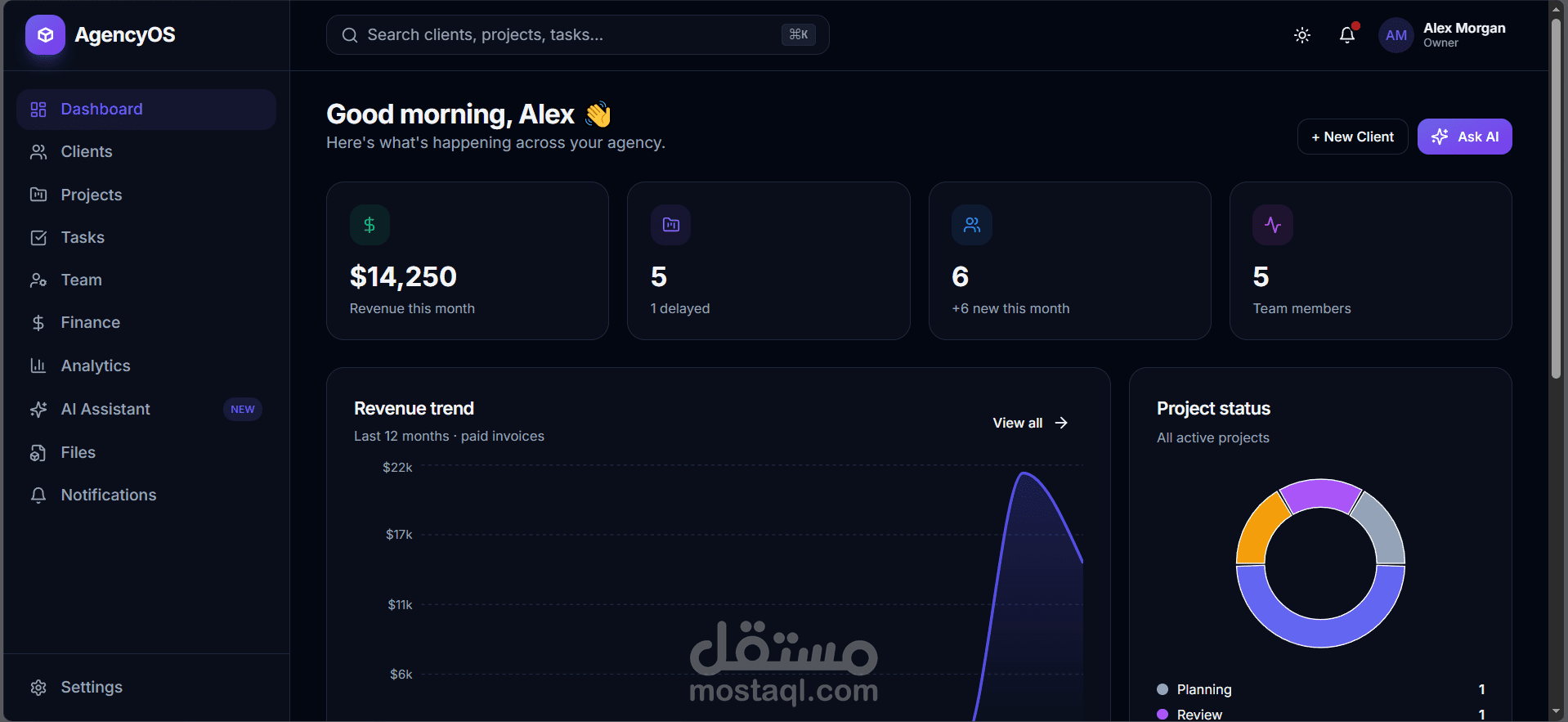The image size is (1568, 722).
Task: Click the "1 delayed" label
Action: coord(680,308)
